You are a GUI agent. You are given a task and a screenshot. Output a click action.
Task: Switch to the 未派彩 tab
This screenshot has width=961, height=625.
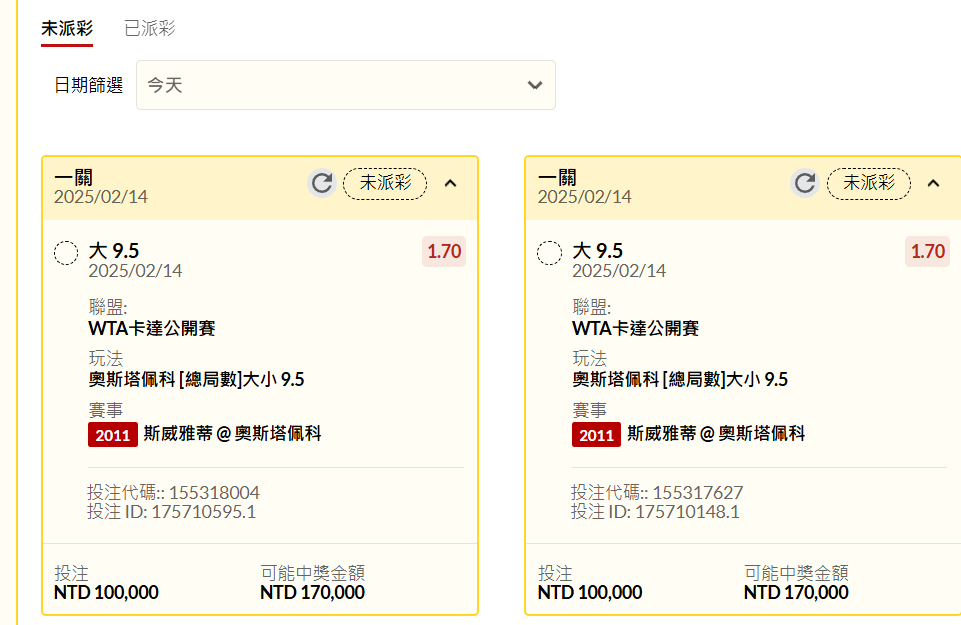click(x=67, y=28)
